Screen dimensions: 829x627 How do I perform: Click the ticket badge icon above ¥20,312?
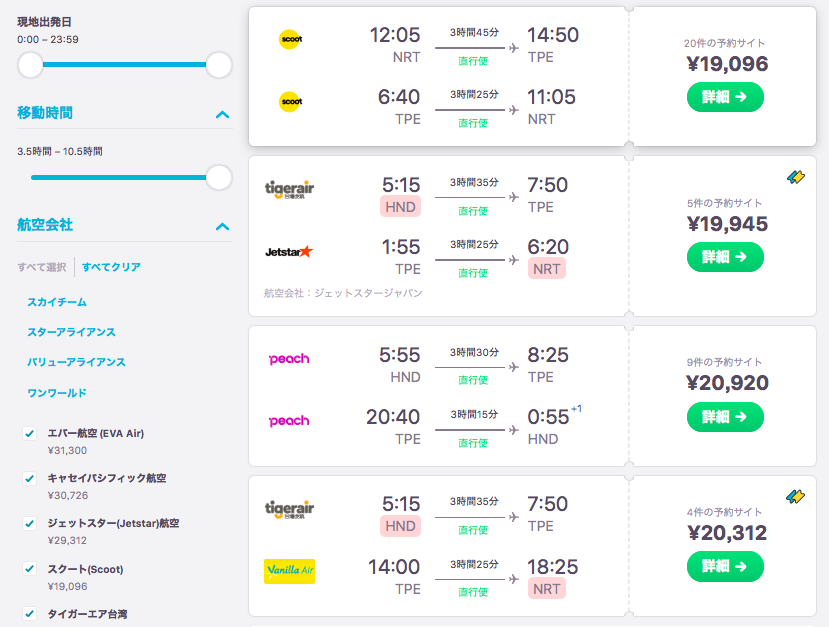796,496
